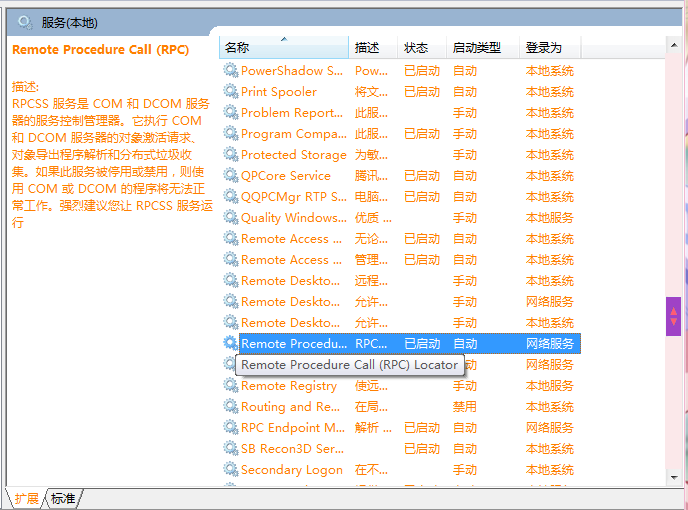Click 已启动 status of Print Spooler row
The height and width of the screenshot is (510, 688).
point(422,92)
